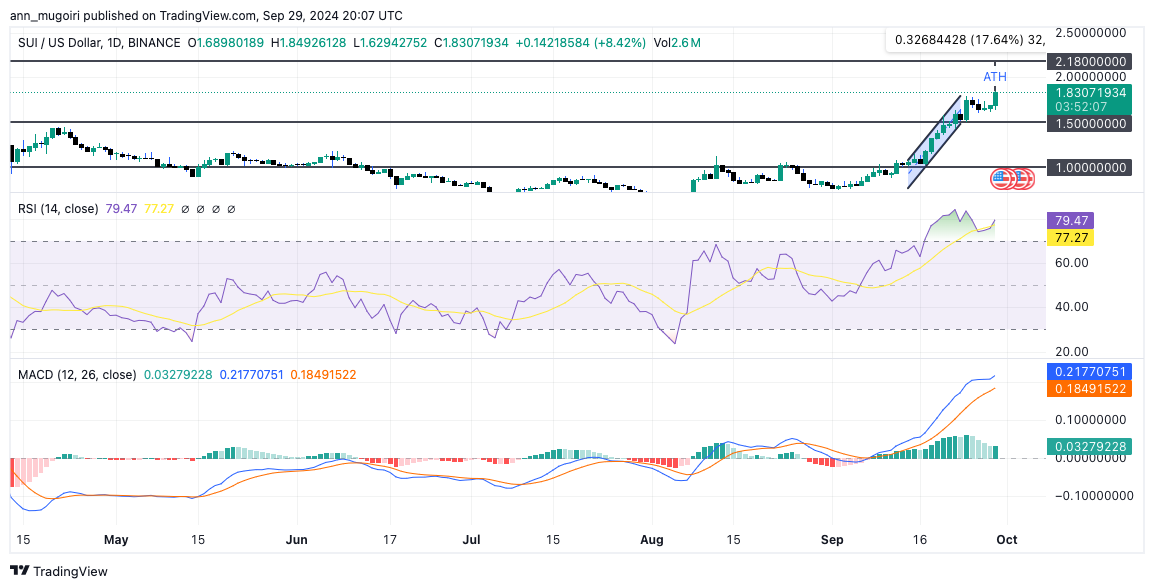Click the purple 79.47 value in the RSI legend
Image resolution: width=1154 pixels, height=588 pixels.
pos(121,209)
